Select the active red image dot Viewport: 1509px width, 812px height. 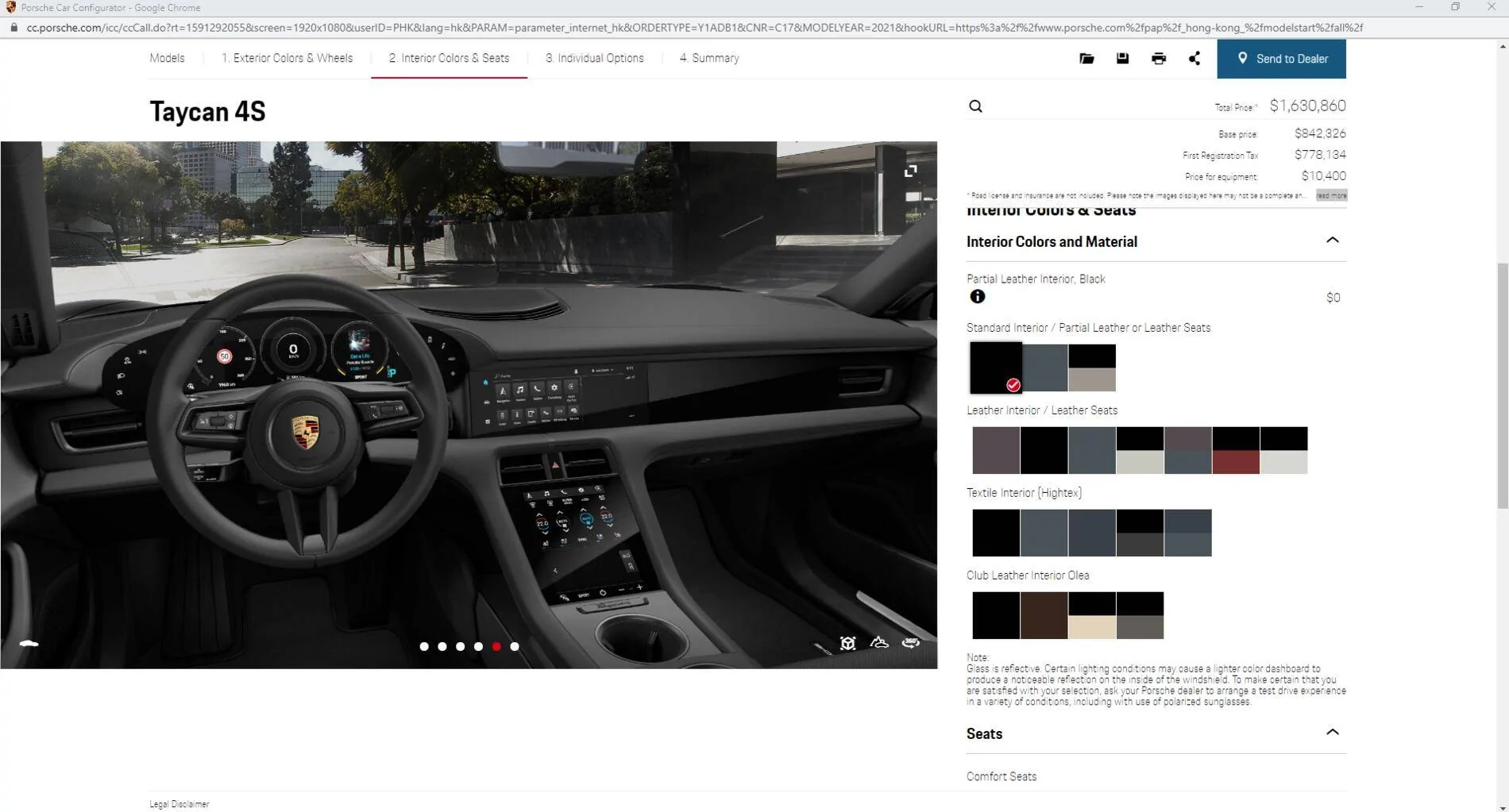[496, 647]
